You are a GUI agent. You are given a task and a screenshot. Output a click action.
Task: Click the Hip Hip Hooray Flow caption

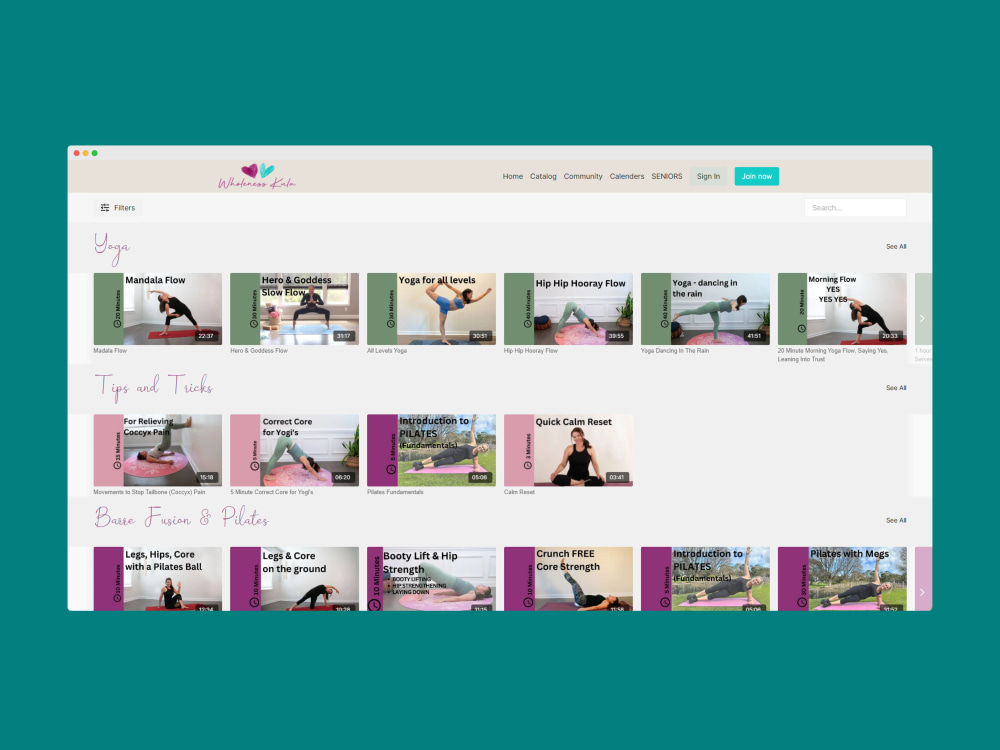[531, 351]
